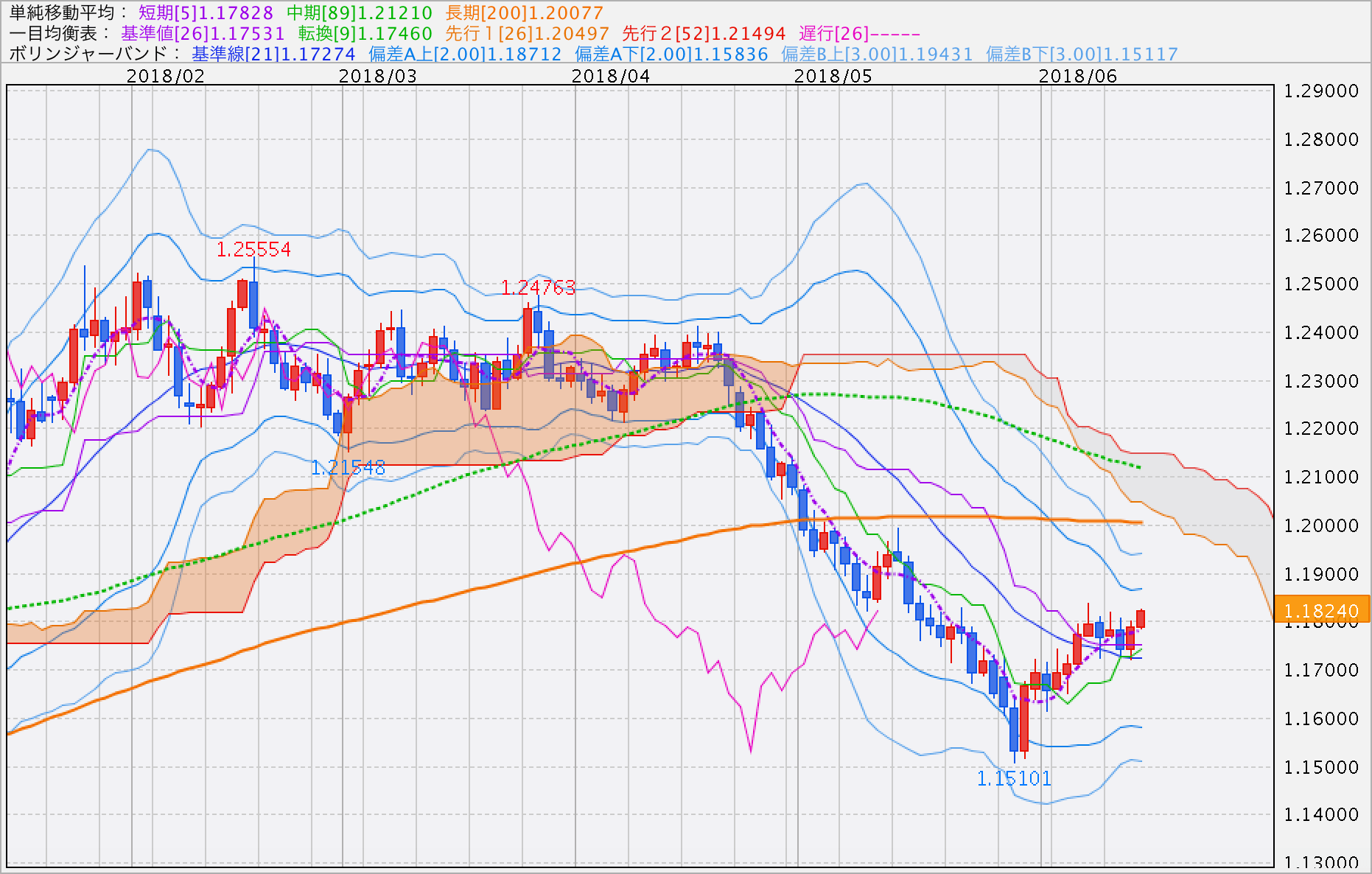Click the latest red candlestick at chart's right
This screenshot has width=1372, height=874.
pos(1141,619)
